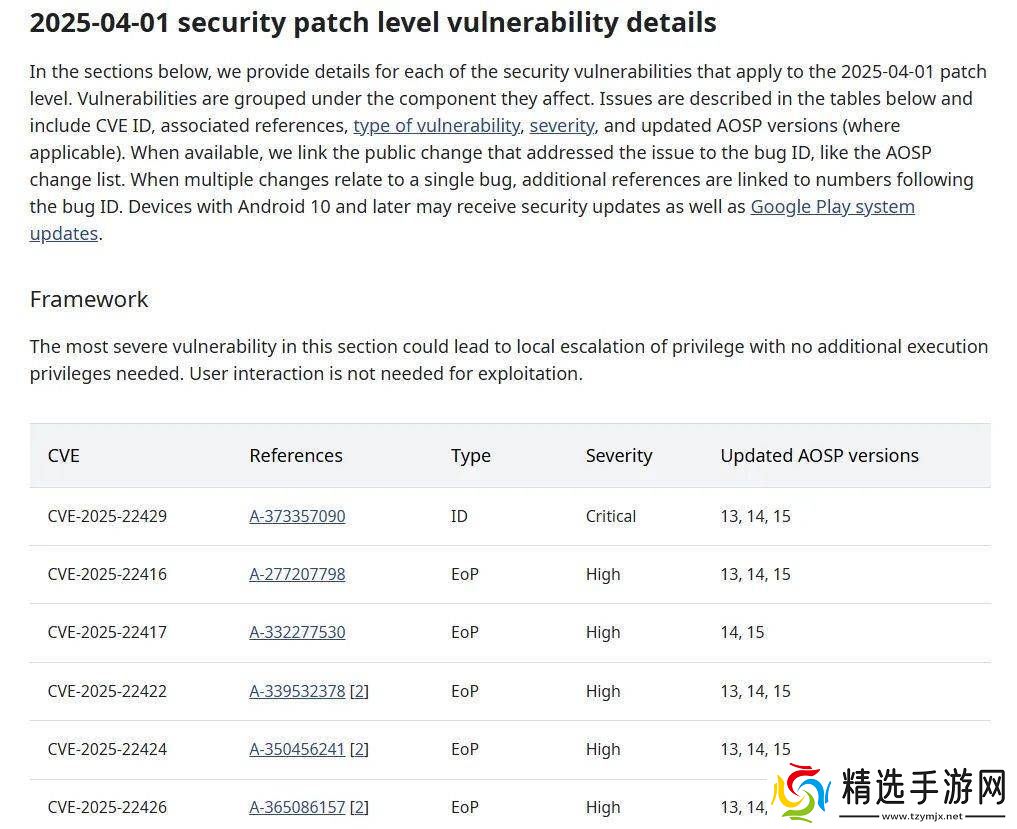Click the [2] link beside A-365086157
Viewport: 1017px width, 829px height.
(359, 808)
